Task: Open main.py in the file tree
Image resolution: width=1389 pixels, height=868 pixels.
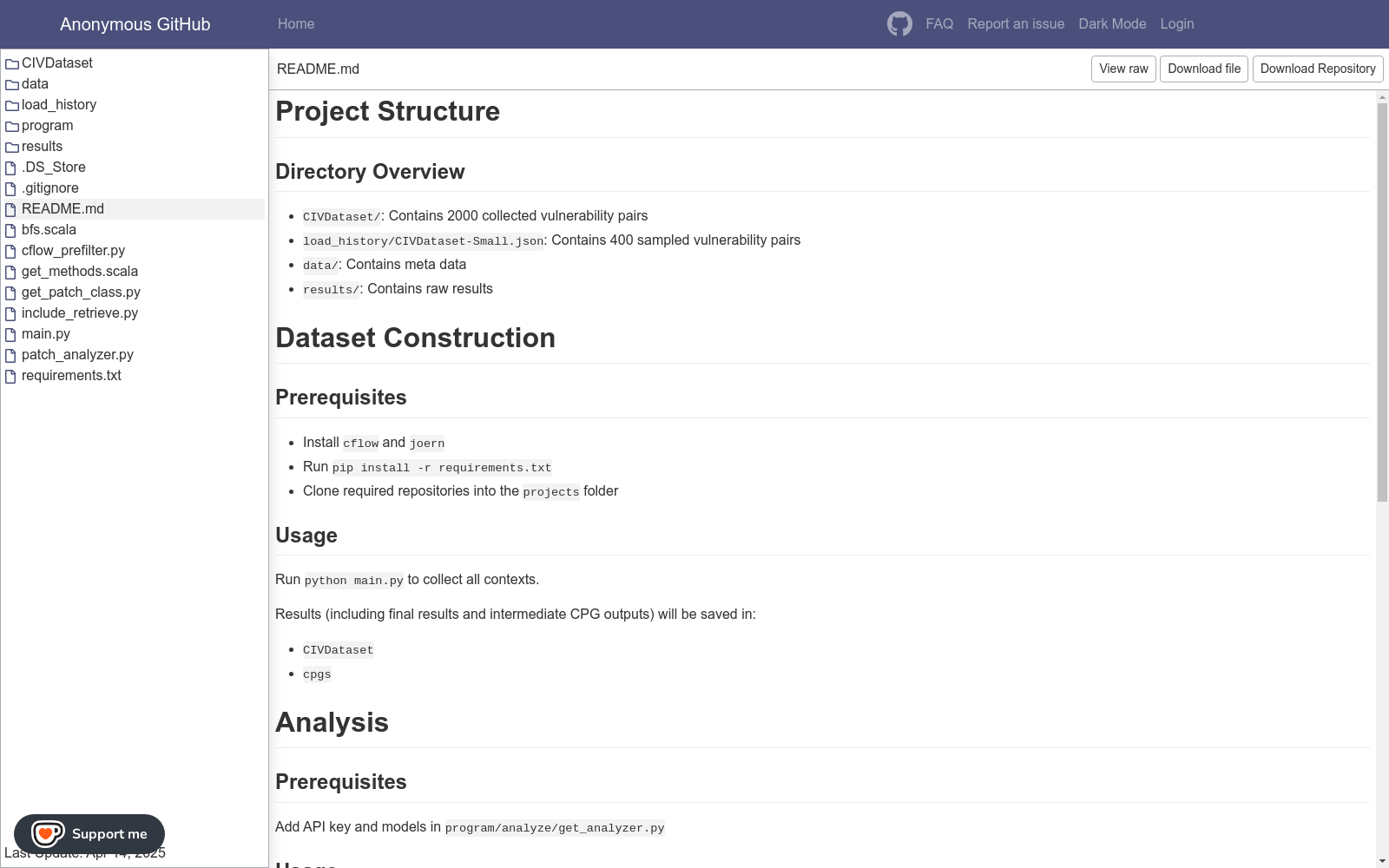Action: click(x=46, y=333)
